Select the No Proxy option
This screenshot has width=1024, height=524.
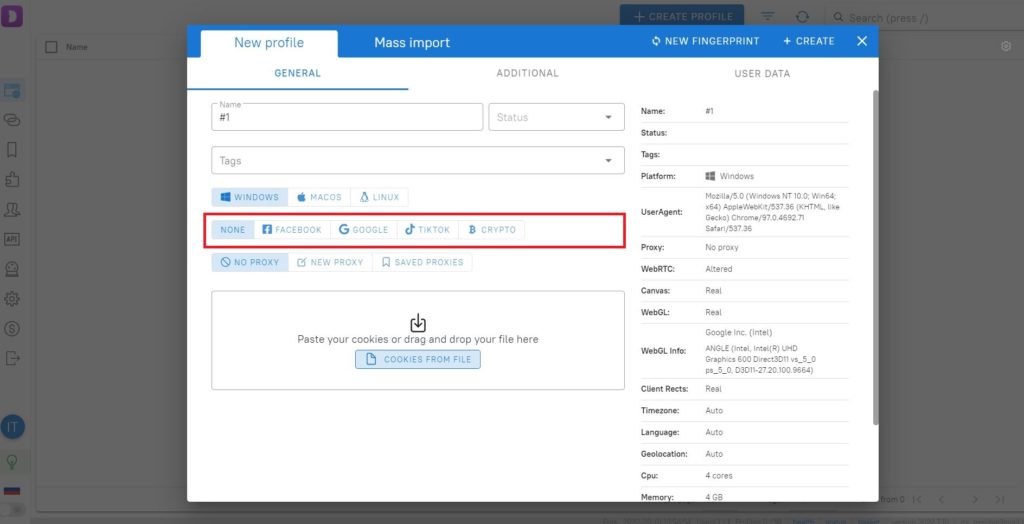click(x=250, y=263)
